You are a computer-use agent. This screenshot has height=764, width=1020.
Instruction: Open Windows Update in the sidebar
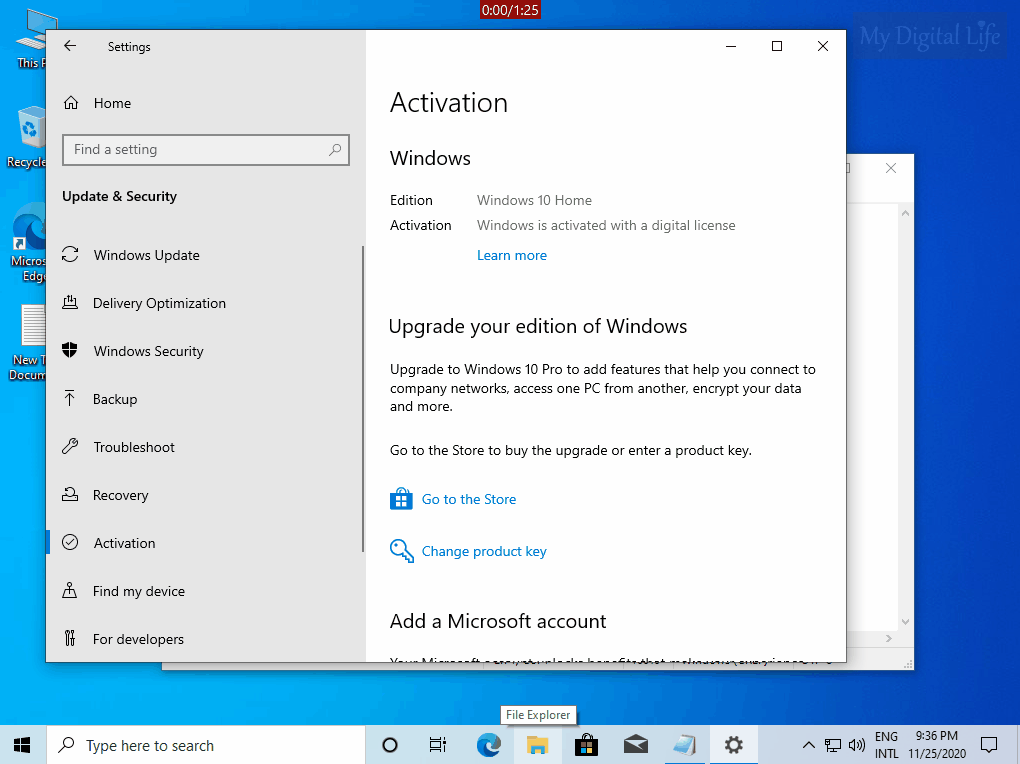(x=131, y=255)
